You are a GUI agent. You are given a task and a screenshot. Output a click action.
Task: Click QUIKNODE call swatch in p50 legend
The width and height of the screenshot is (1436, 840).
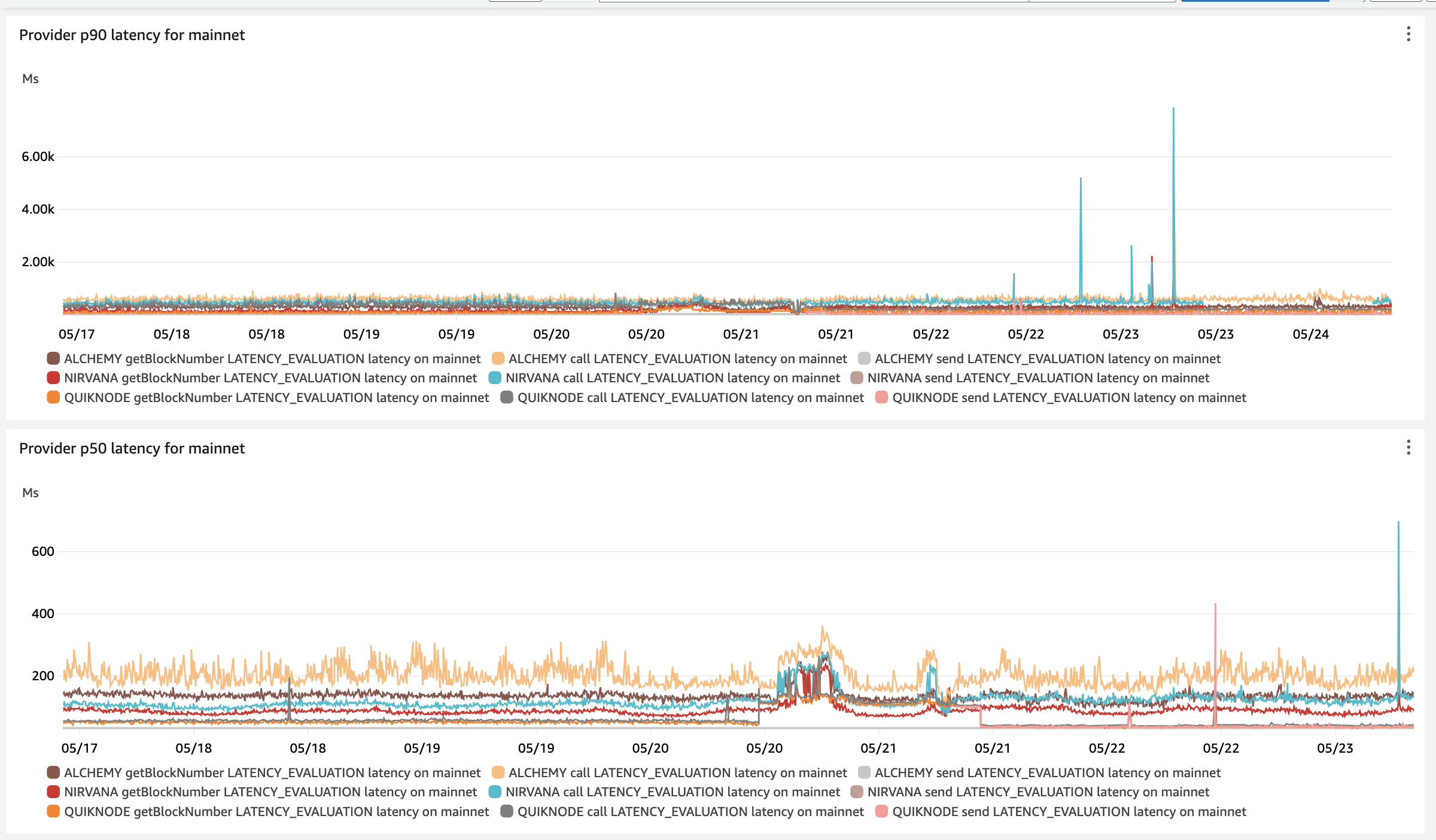(x=507, y=811)
